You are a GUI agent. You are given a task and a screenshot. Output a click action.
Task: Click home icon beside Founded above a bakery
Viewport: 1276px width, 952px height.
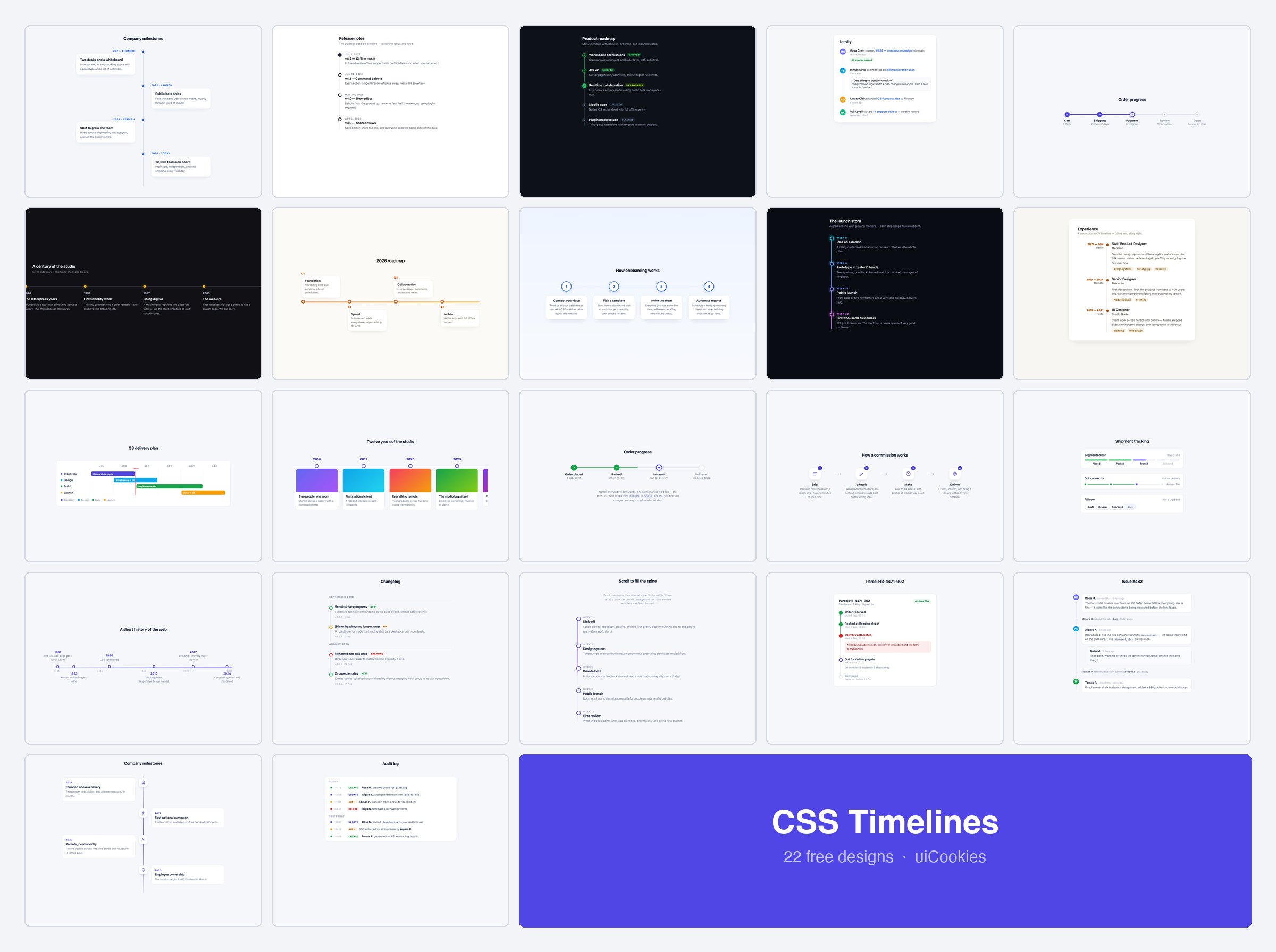144,782
